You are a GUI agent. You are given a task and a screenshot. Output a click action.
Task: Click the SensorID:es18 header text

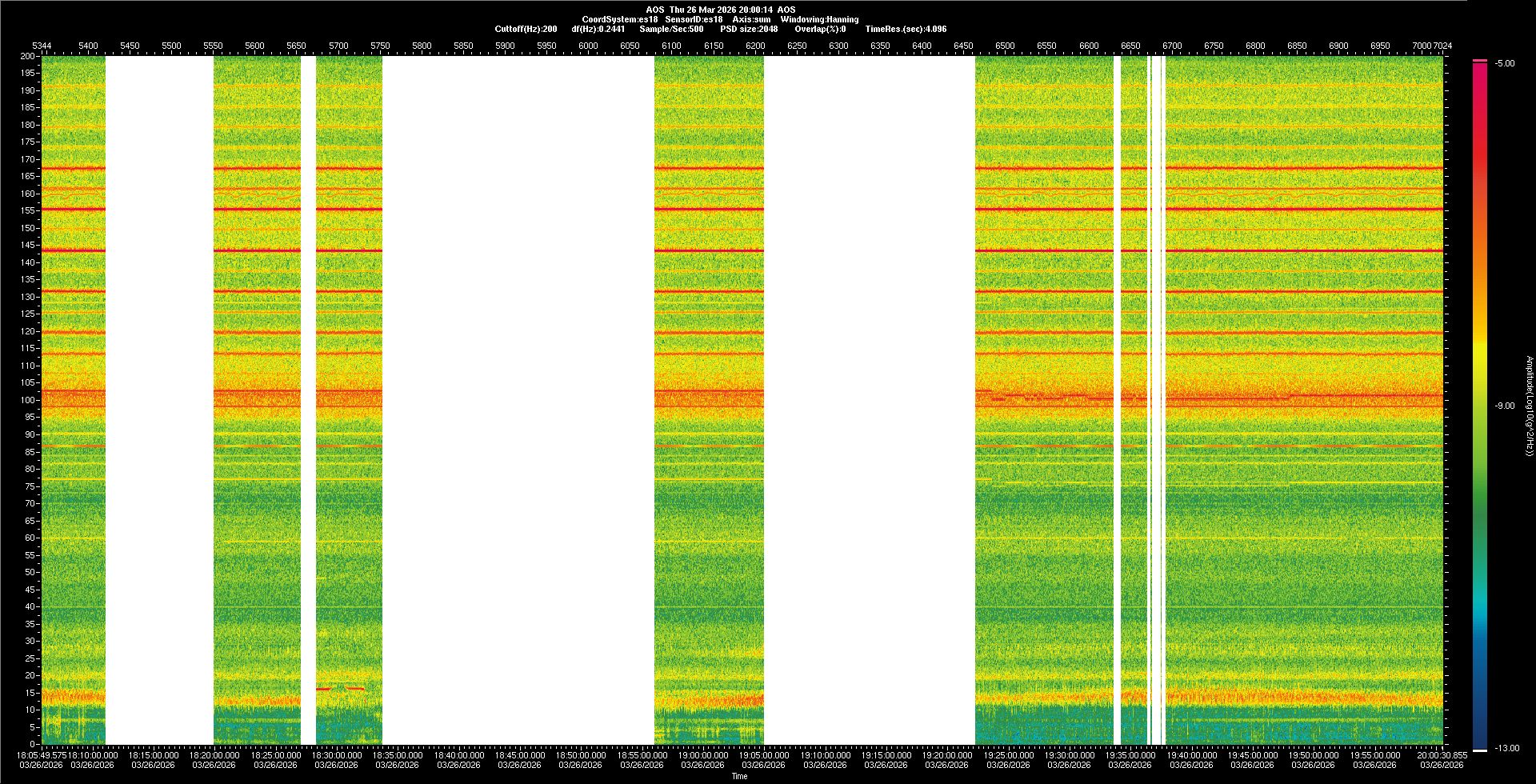click(x=694, y=19)
